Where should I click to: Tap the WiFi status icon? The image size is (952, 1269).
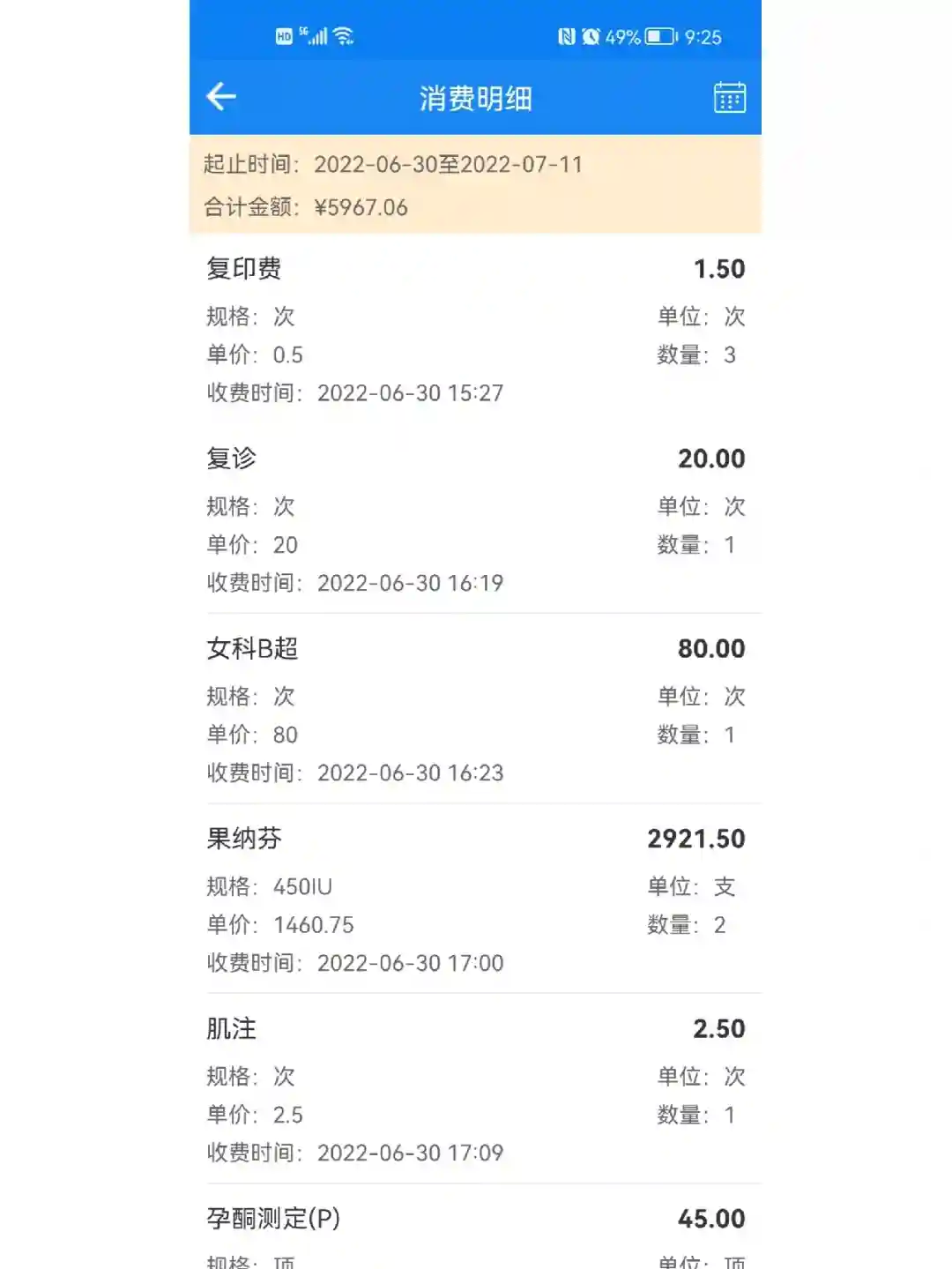coord(344,36)
